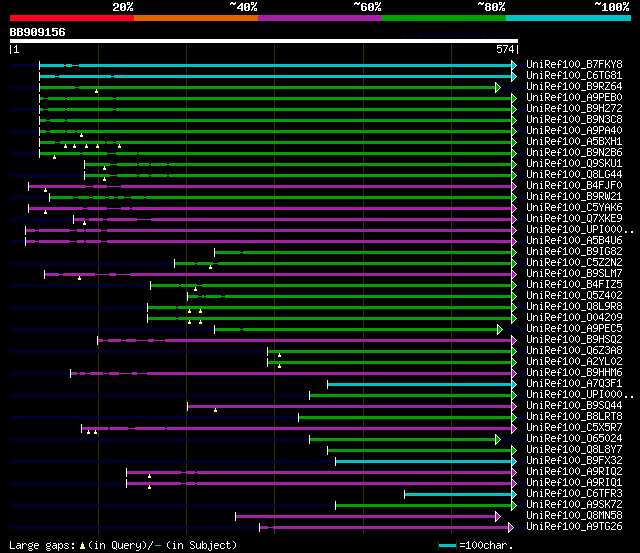Open the UniRef100_A9SK72 label
Screen dimensions: 640x553
click(x=574, y=505)
